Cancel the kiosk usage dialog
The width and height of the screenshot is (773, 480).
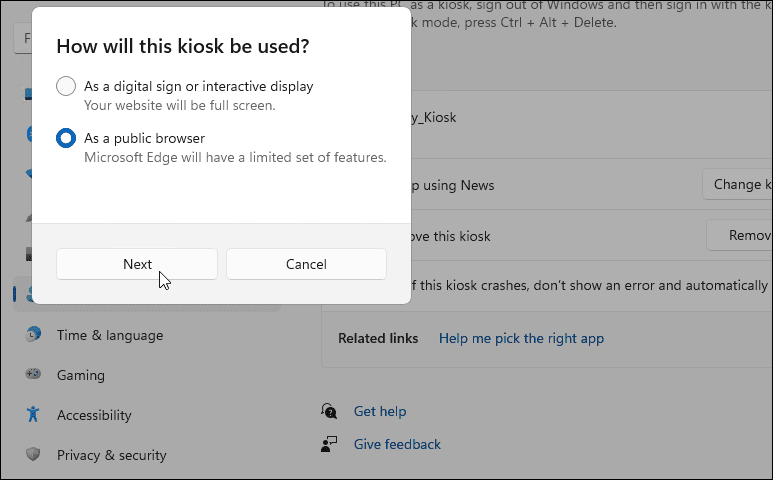point(306,264)
